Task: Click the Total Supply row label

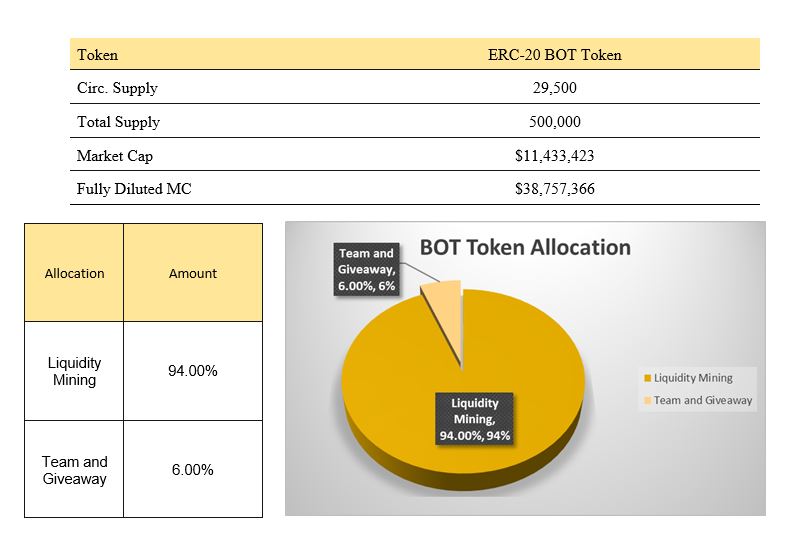Action: pyautogui.click(x=118, y=122)
